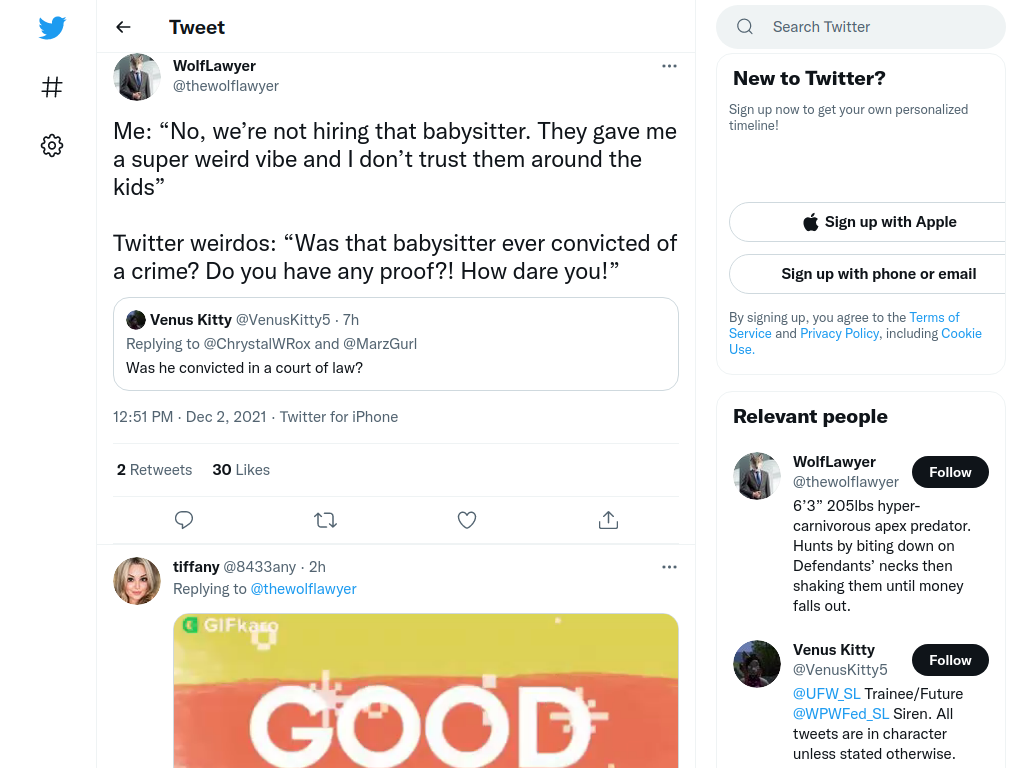Like the tweet with heart icon
The width and height of the screenshot is (1024, 768).
point(467,520)
